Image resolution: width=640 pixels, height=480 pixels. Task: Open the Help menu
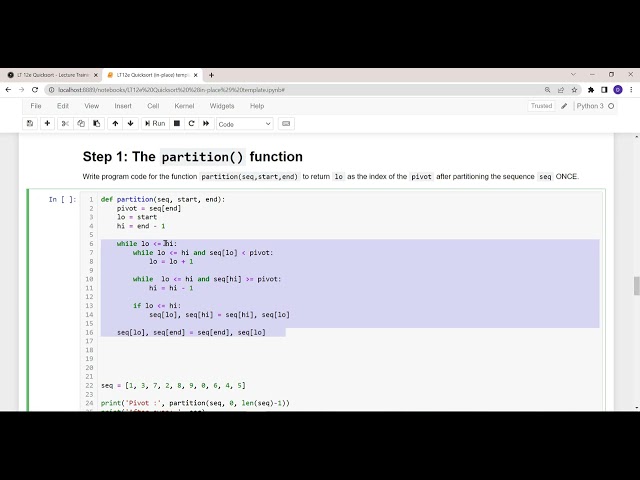pyautogui.click(x=257, y=106)
